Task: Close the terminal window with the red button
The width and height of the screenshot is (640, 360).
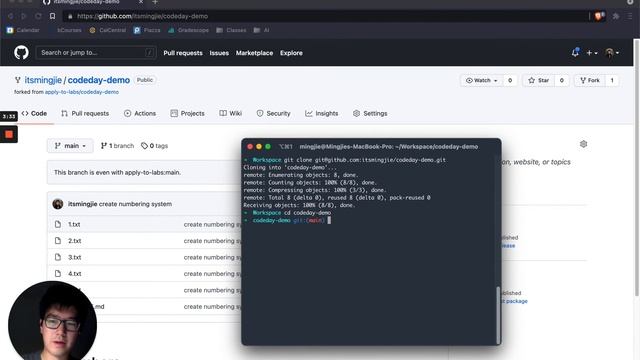Action: coord(250,147)
